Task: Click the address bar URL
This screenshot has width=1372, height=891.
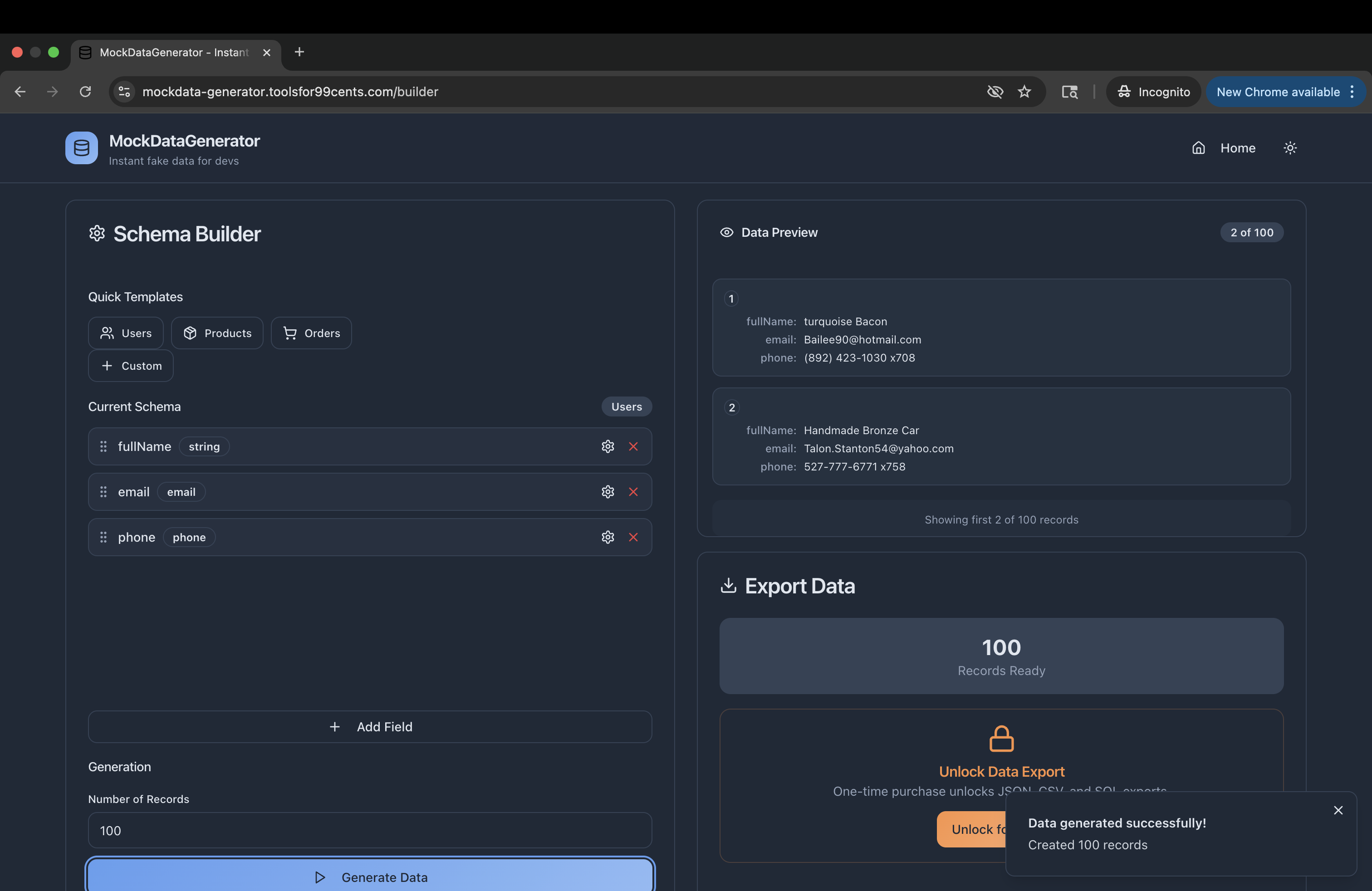Action: coord(290,92)
